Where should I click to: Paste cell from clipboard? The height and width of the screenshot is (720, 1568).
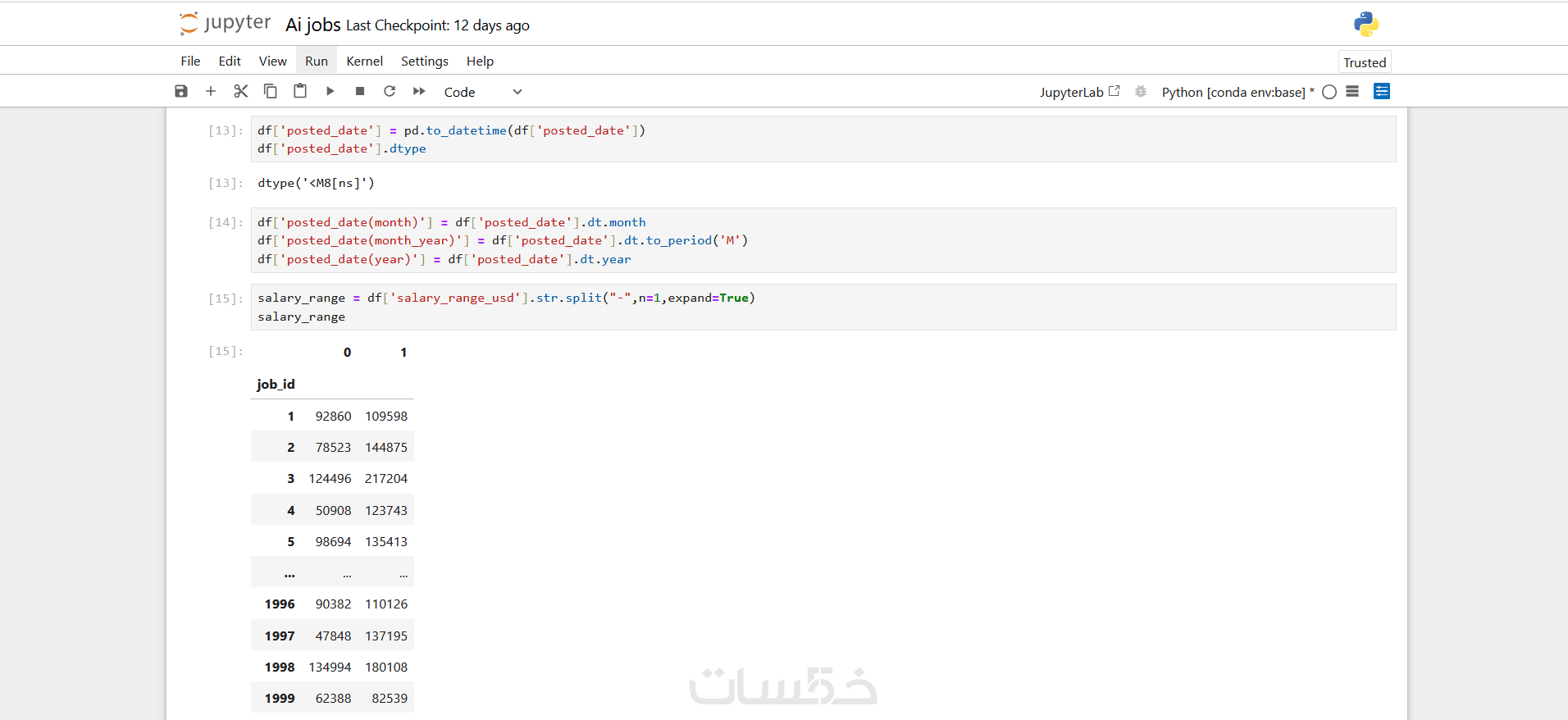[x=300, y=92]
